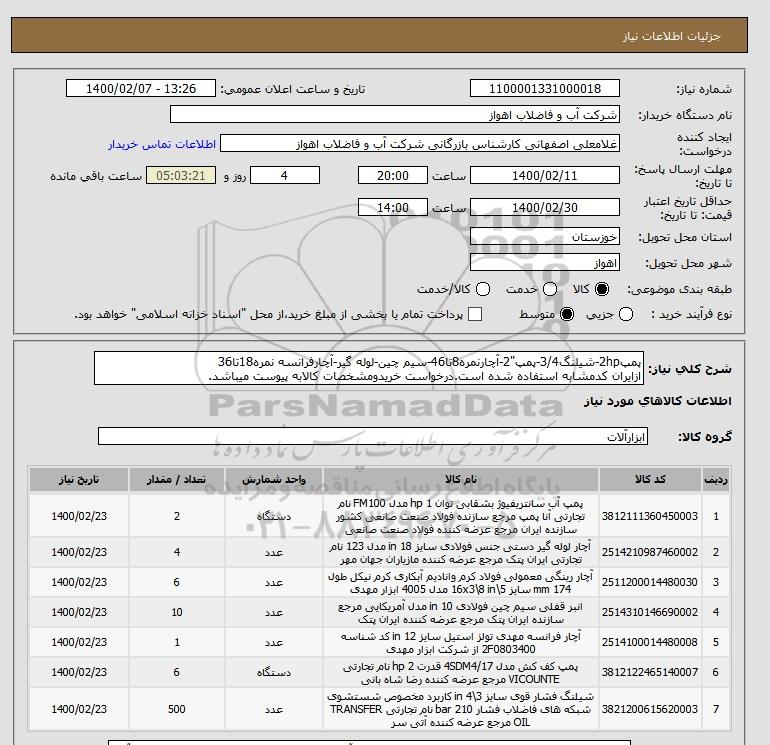
Task: Click the آچار رینگی معمولی item name
Action: click(x=461, y=583)
